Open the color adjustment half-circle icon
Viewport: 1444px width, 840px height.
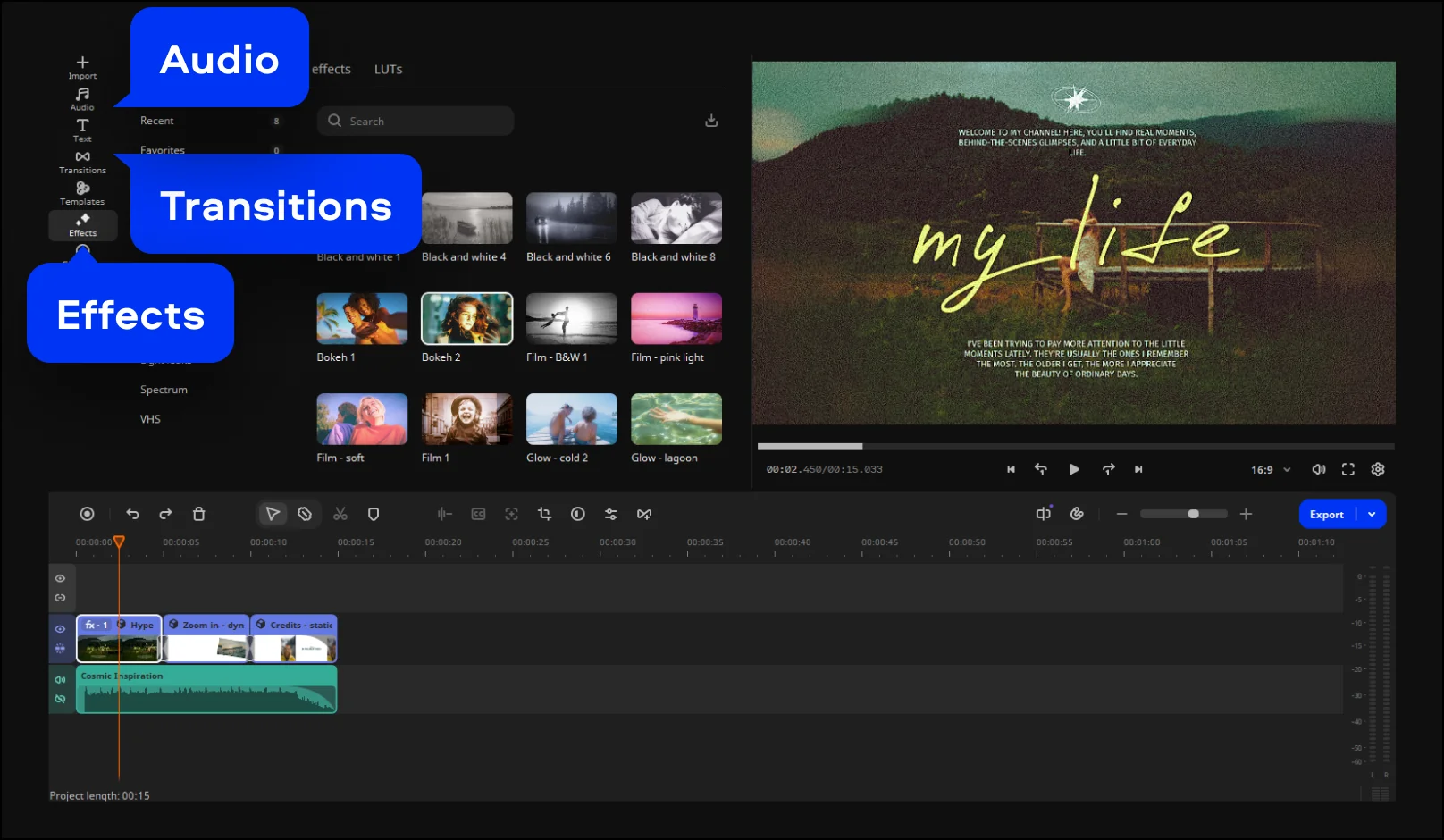578,514
